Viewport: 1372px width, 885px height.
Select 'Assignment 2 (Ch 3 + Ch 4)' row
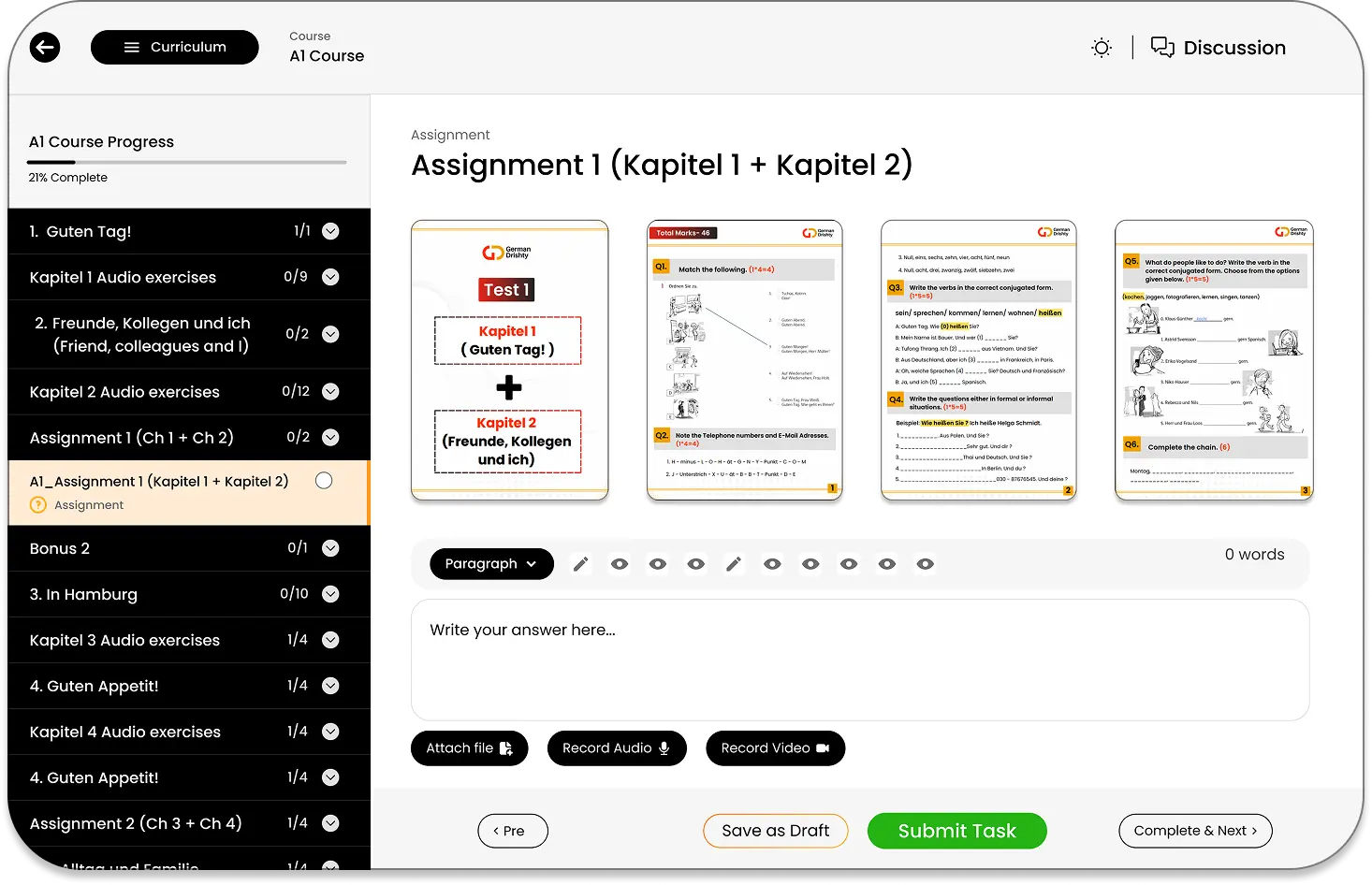click(x=189, y=823)
